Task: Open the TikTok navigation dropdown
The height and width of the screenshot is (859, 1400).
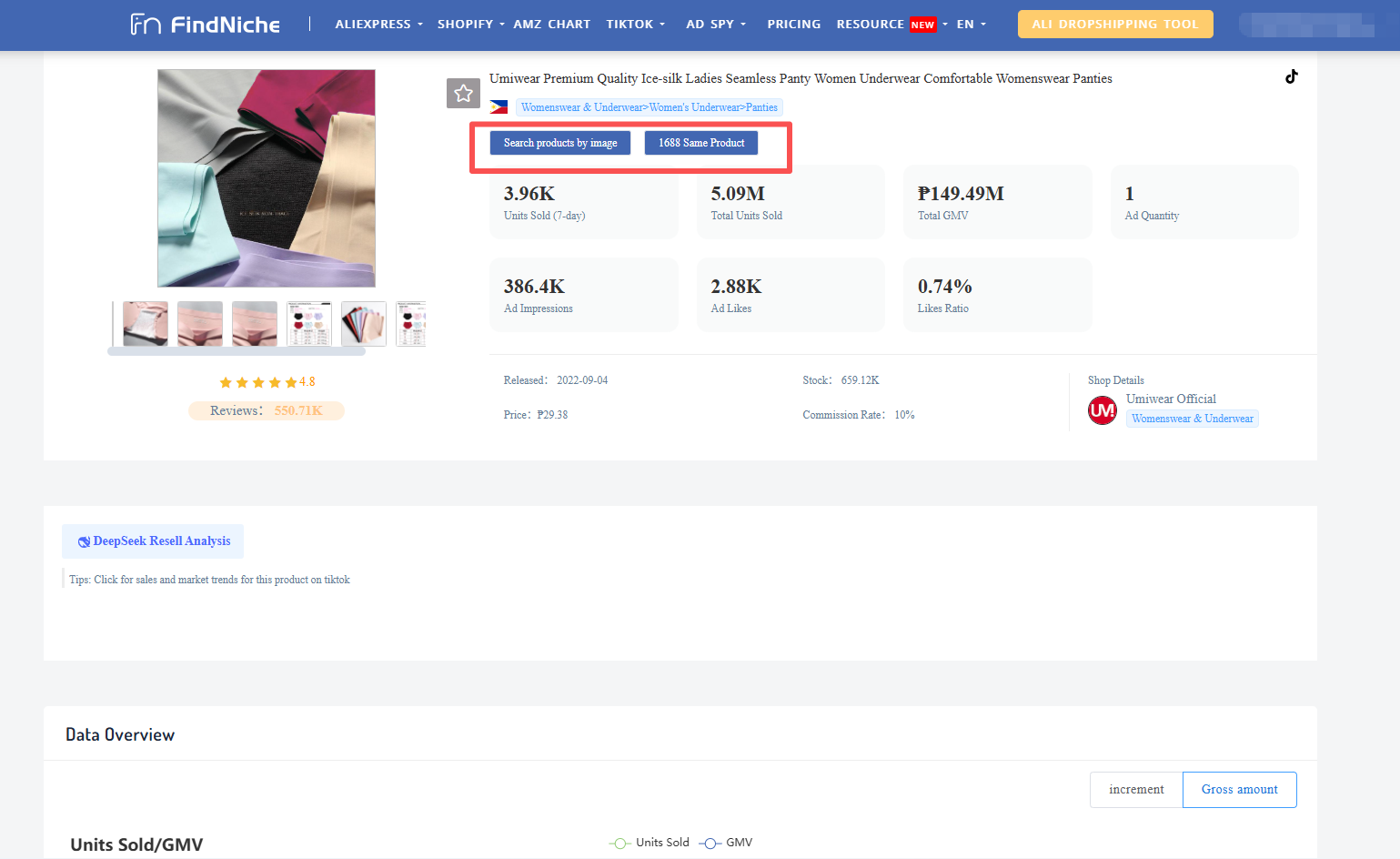Action: click(x=635, y=25)
